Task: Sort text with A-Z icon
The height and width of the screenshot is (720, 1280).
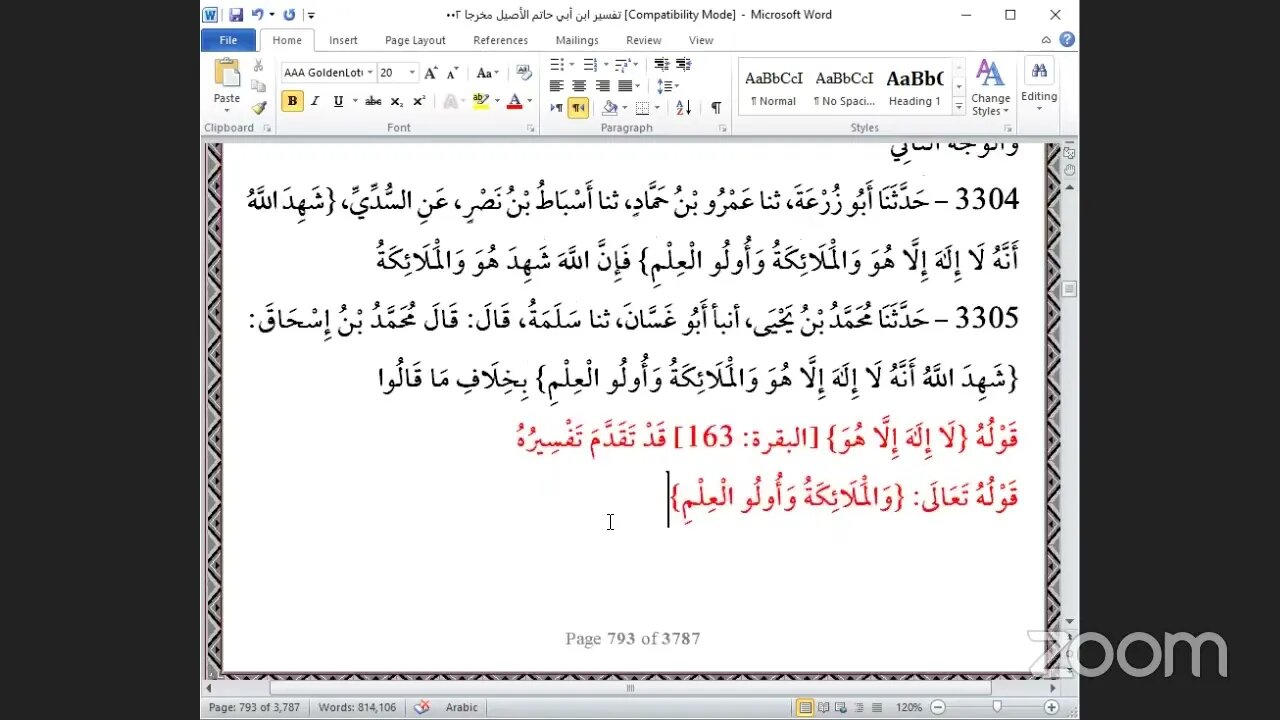Action: [684, 108]
